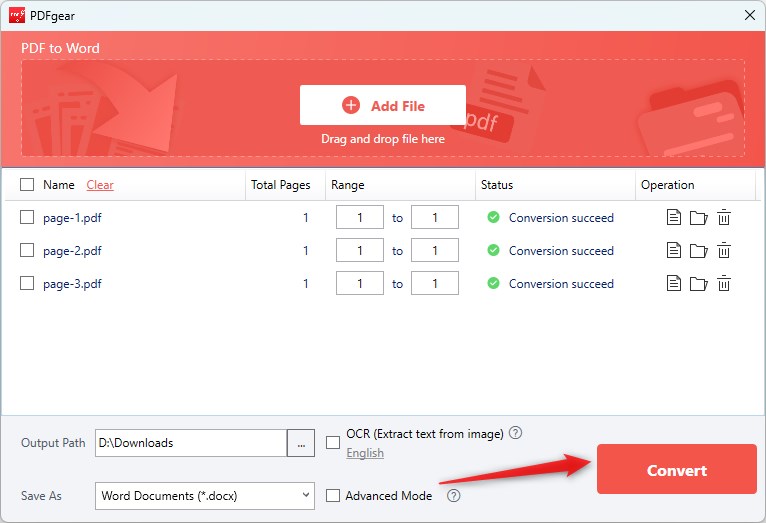
Task: Click the OCR help question mark icon
Action: click(x=515, y=433)
